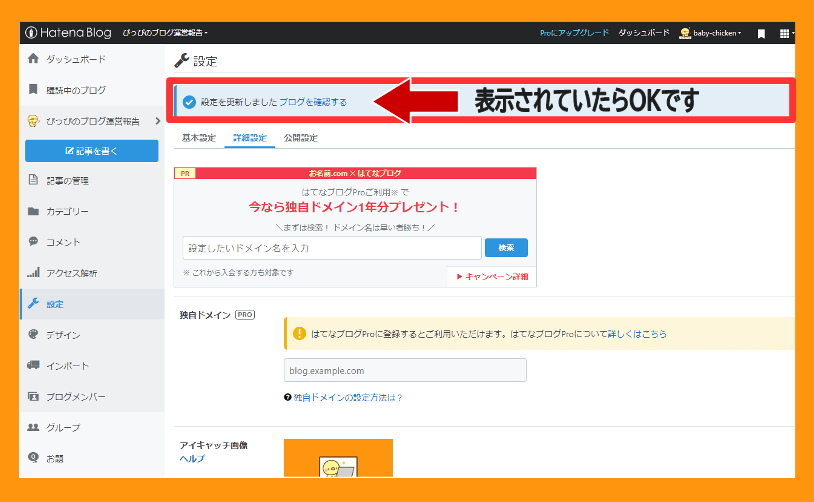Click the palette icon beside デザイン
This screenshot has height=502, width=814.
(33, 334)
